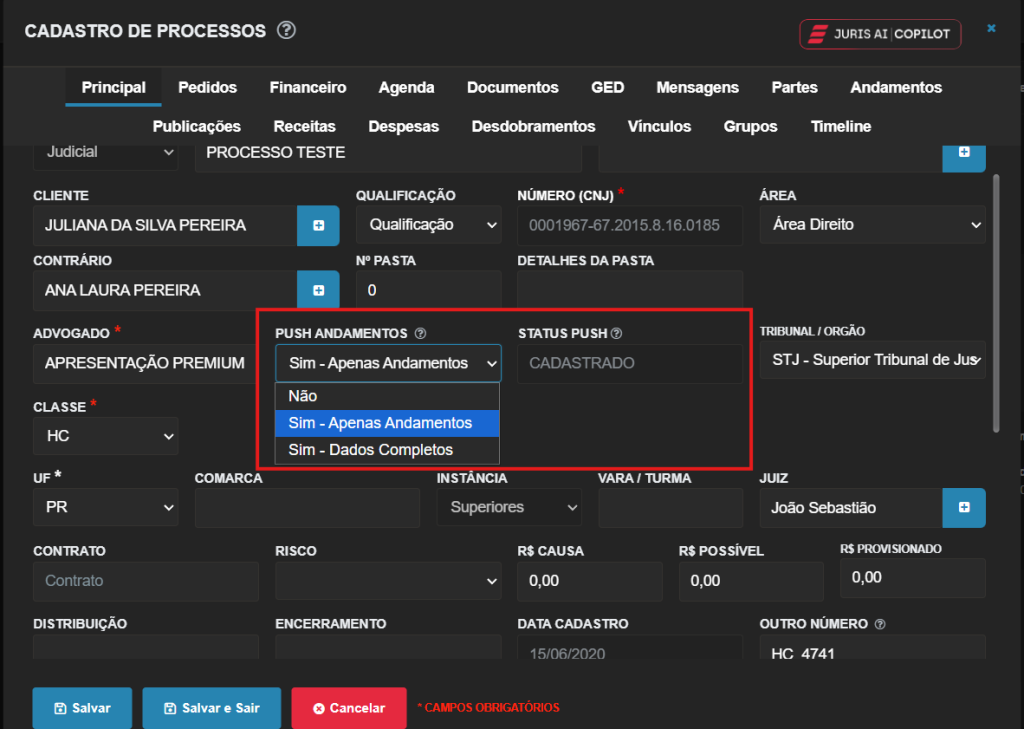This screenshot has height=729, width=1024.
Task: Click the Outro Número field HC 4741
Action: click(872, 647)
